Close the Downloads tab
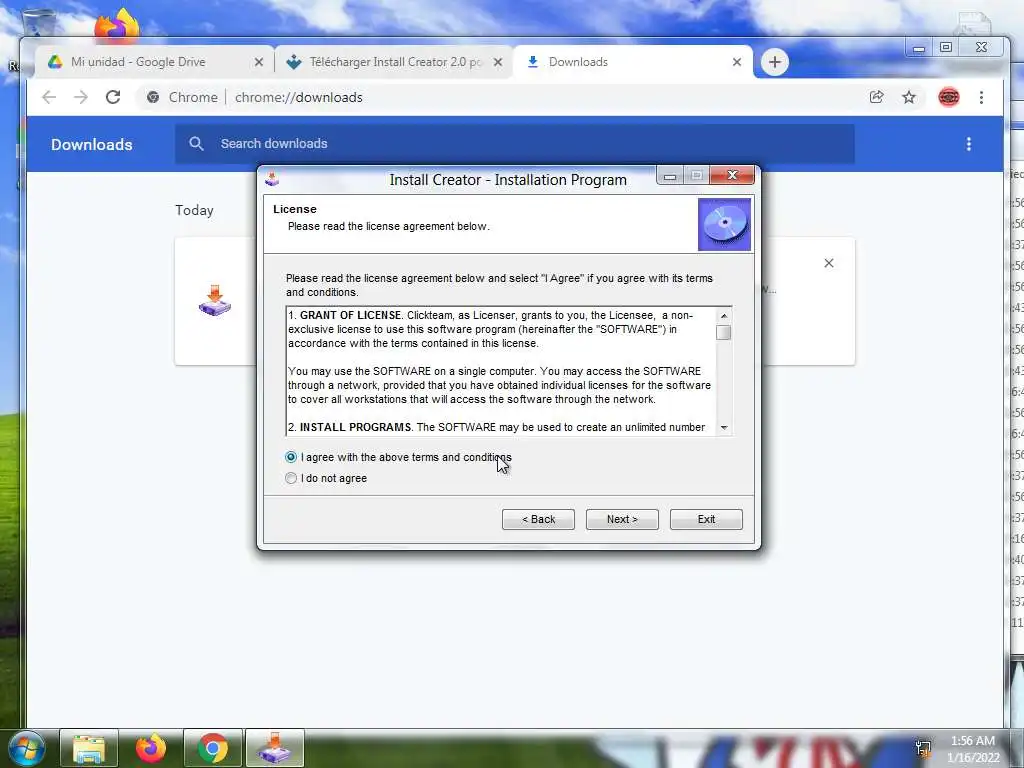Screen dimensions: 1024x768 click(x=737, y=62)
